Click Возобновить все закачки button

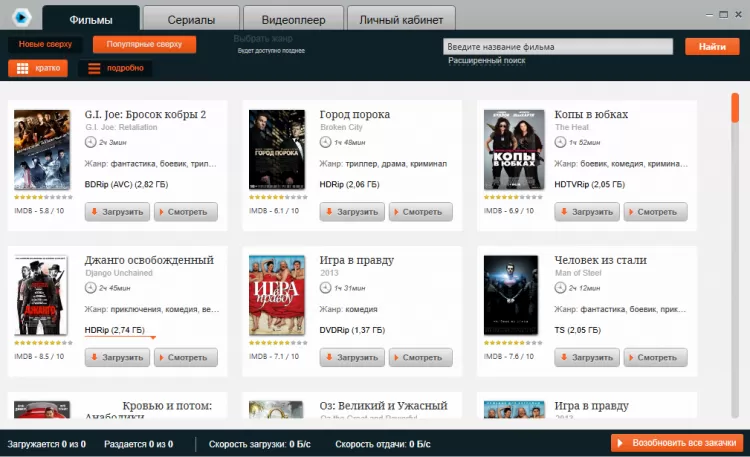tap(677, 443)
